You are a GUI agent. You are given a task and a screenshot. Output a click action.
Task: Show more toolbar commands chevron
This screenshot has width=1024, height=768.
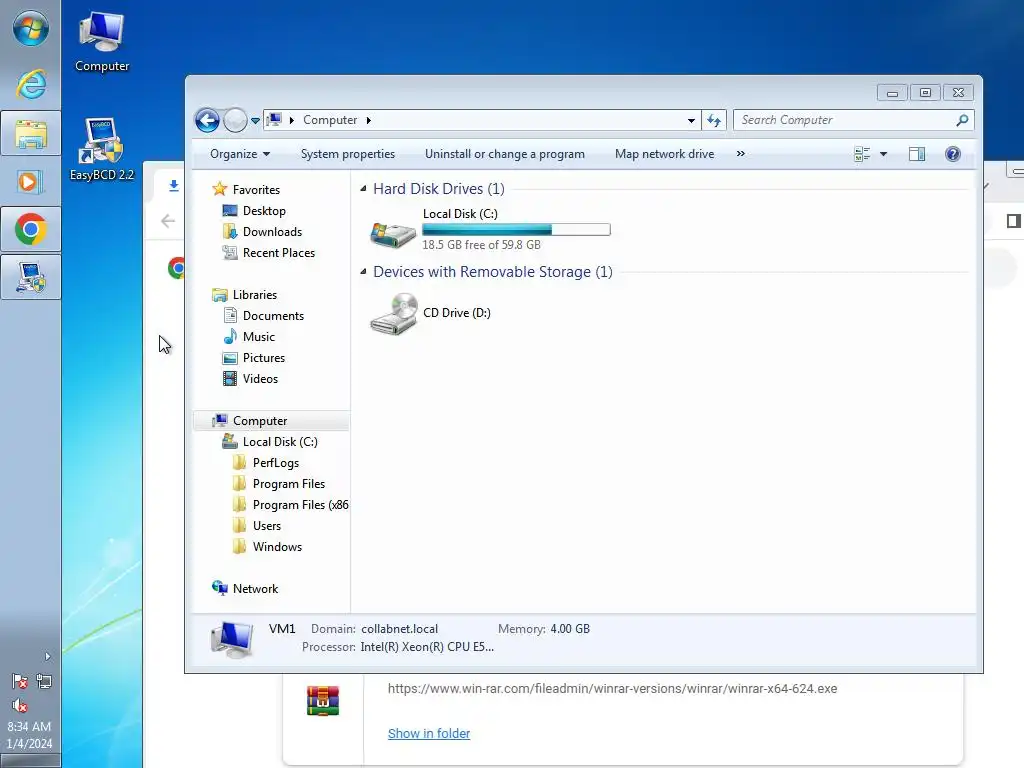click(741, 154)
